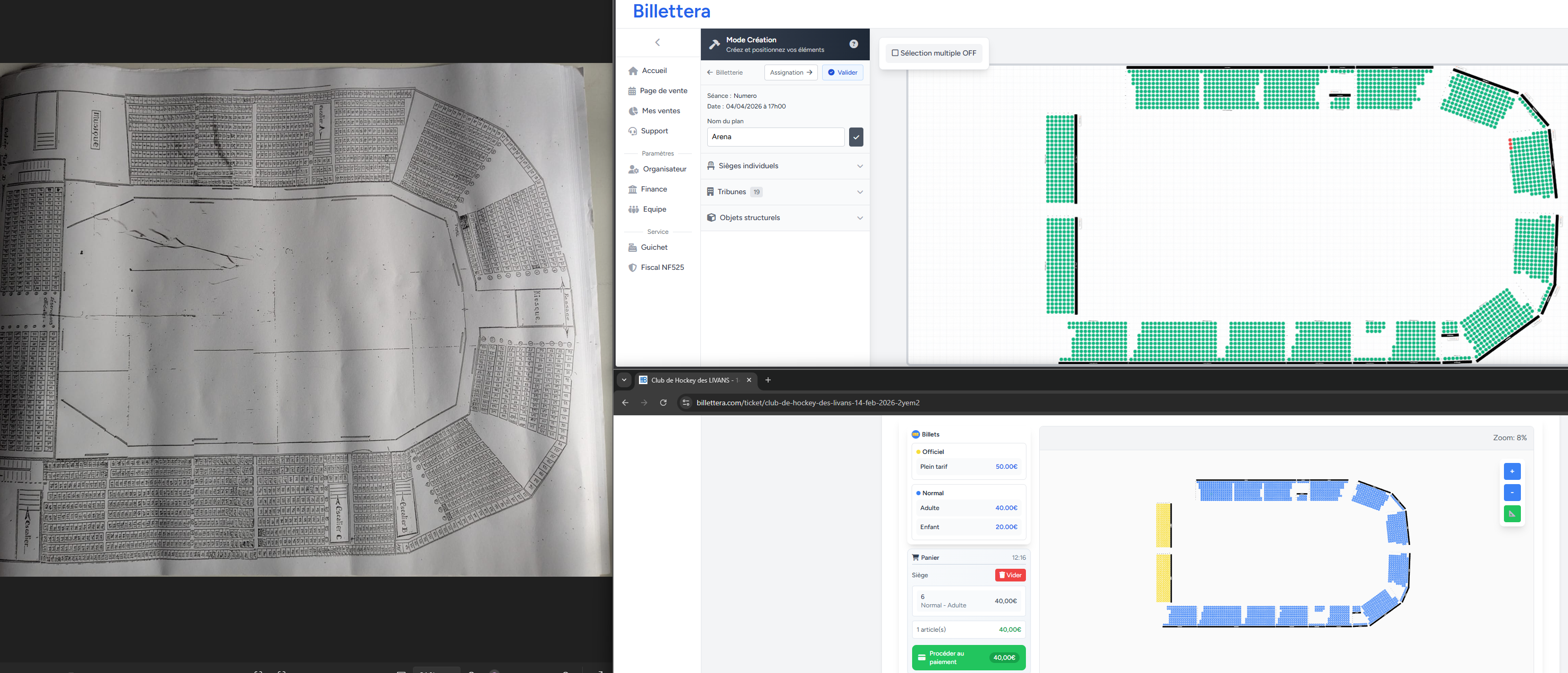Expand the Tribunes section
The height and width of the screenshot is (673, 1568).
coord(784,192)
